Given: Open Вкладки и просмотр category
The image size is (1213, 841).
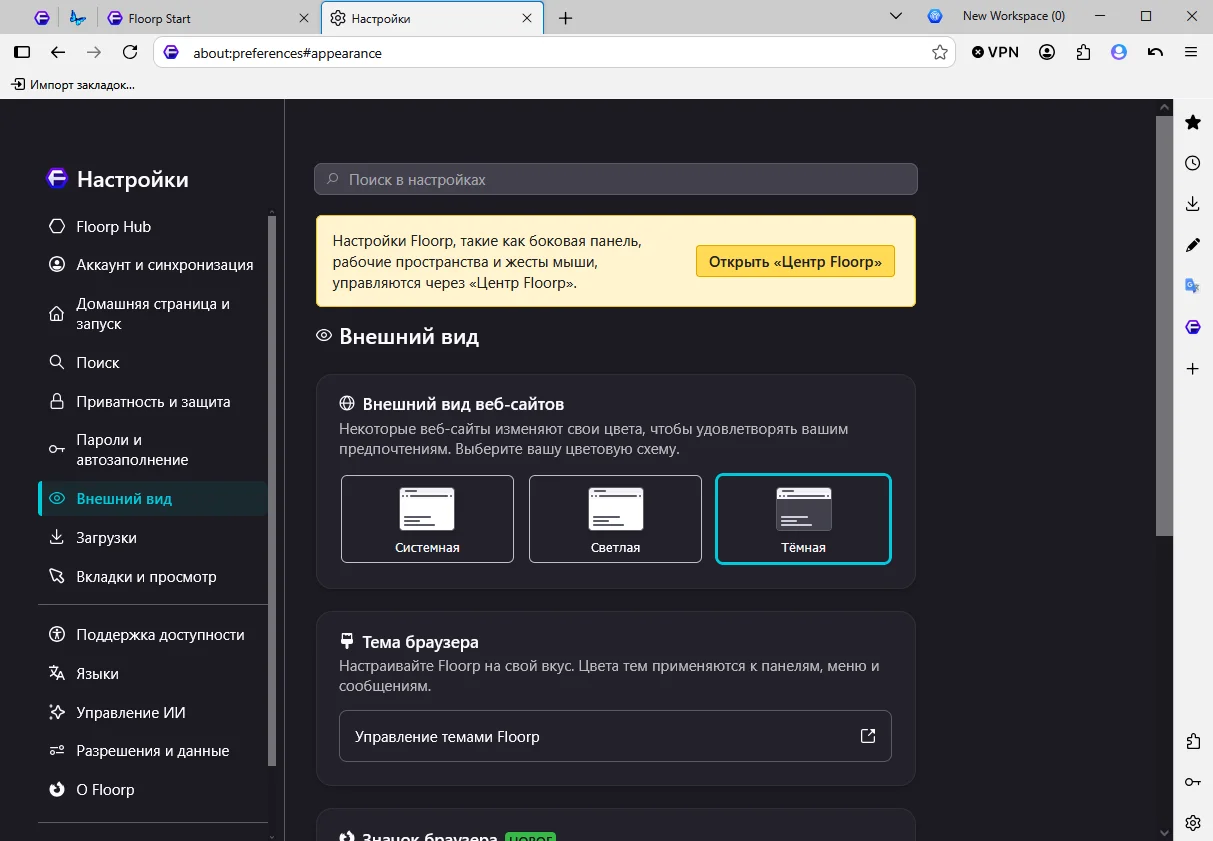Looking at the screenshot, I should click(x=152, y=577).
